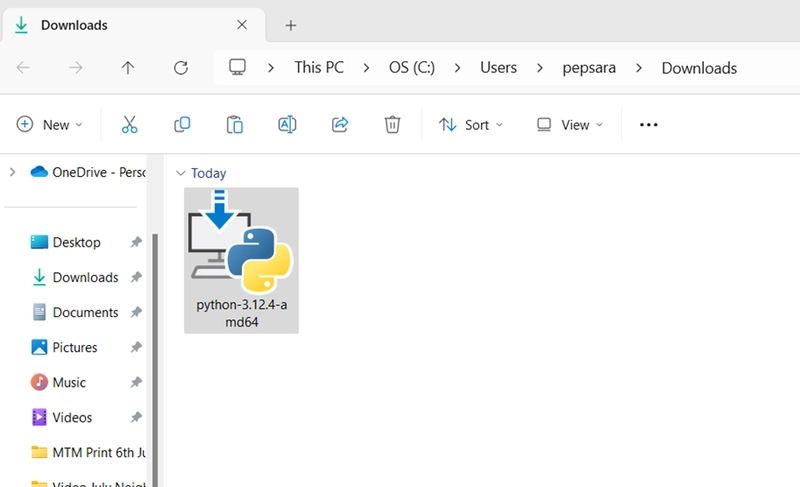Expand the OneDrive tree node
800x487 pixels.
click(13, 172)
